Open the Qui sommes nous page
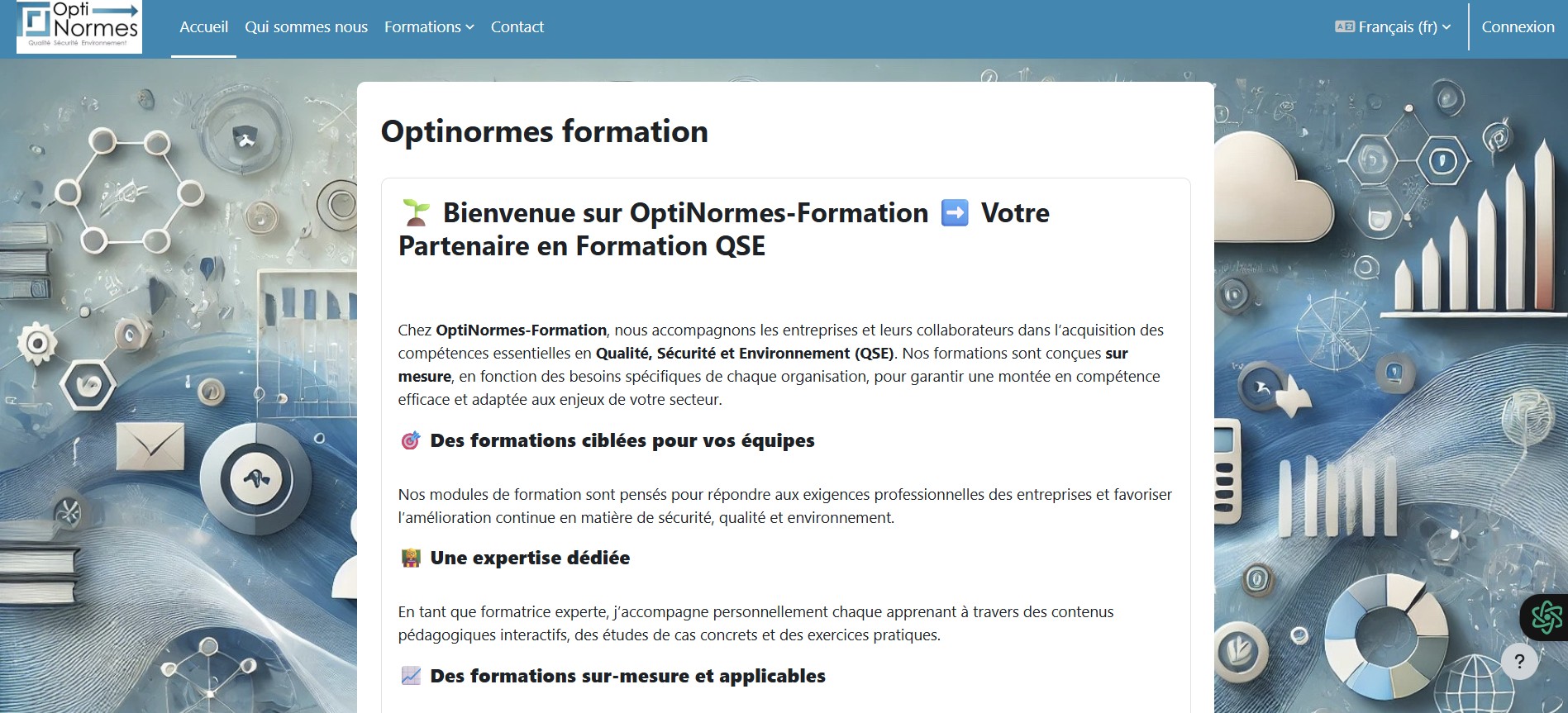Image resolution: width=1568 pixels, height=713 pixels. [x=306, y=27]
